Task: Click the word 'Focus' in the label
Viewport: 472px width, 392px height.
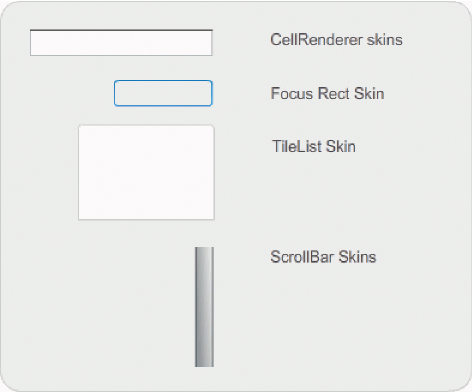Action: pyautogui.click(x=292, y=93)
